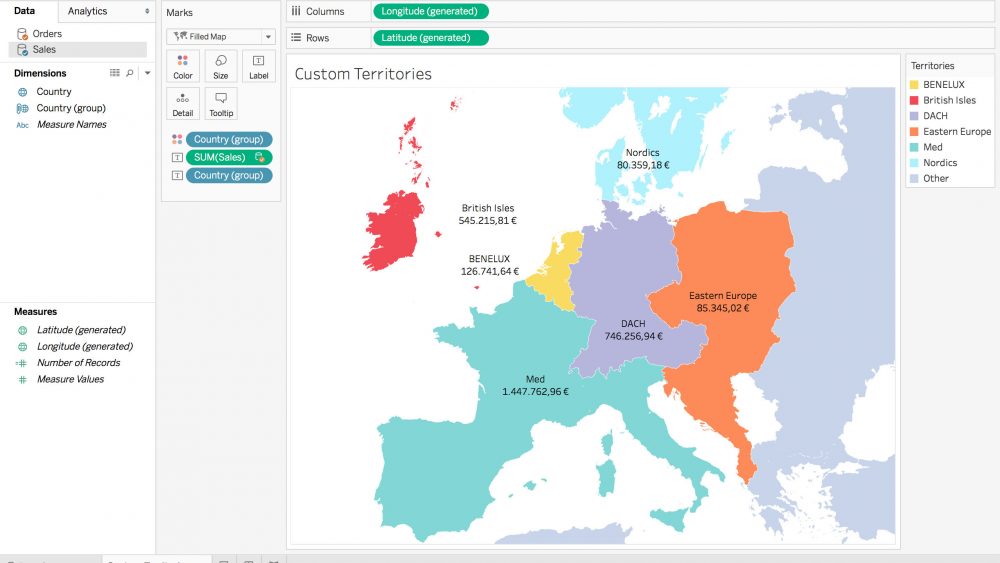Click the Eastern Europe orange legend swatch
1000x563 pixels.
pyautogui.click(x=914, y=131)
